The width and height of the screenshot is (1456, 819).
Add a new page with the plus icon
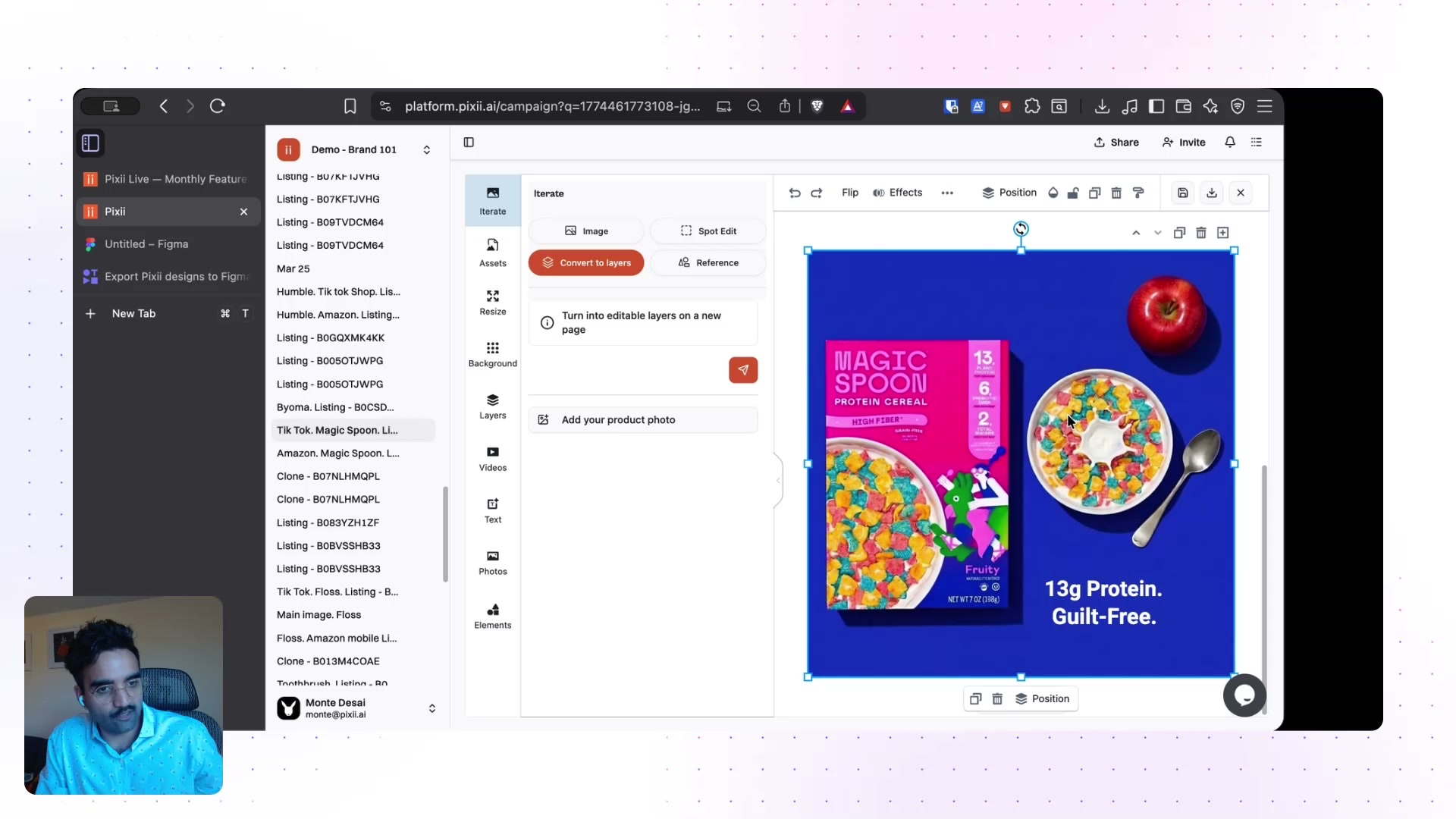click(1223, 234)
